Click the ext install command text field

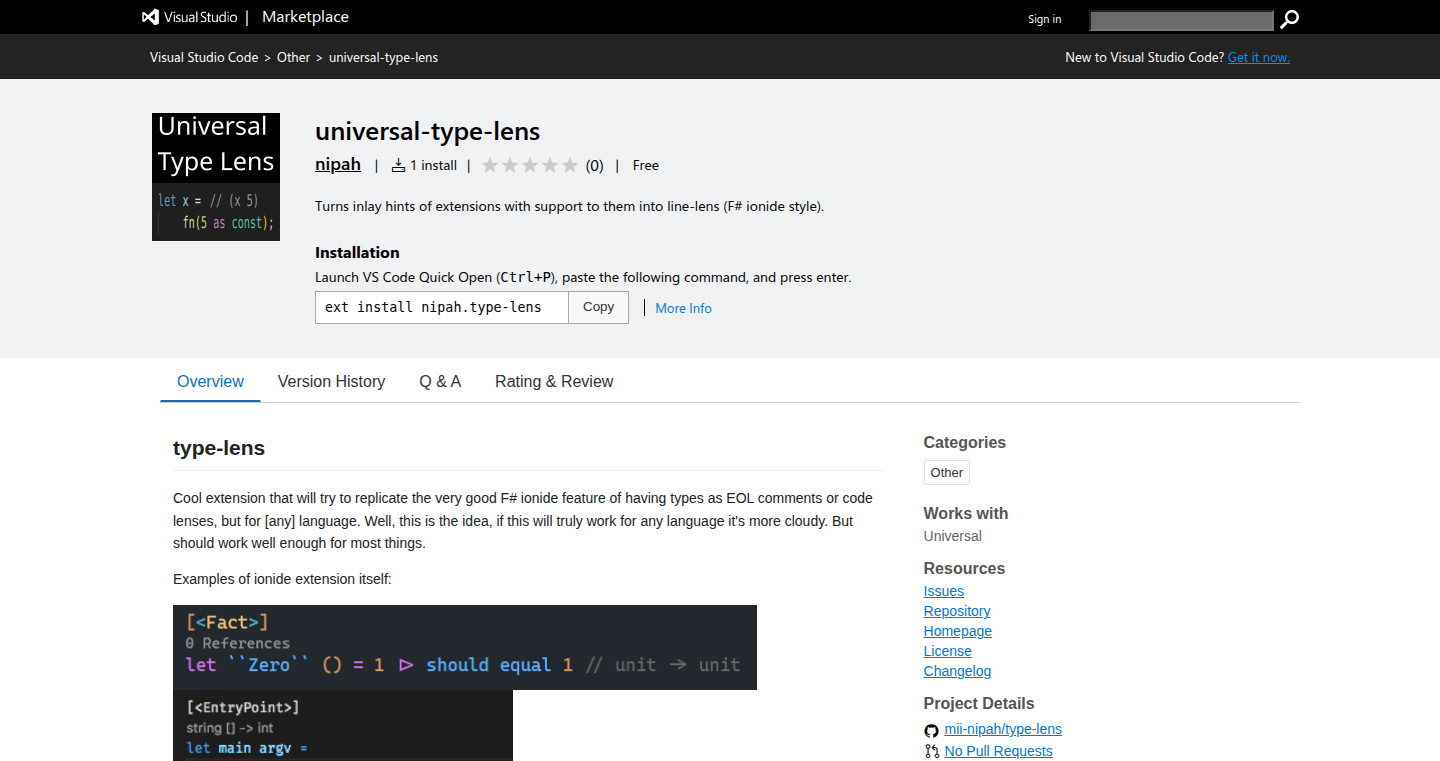(x=442, y=307)
